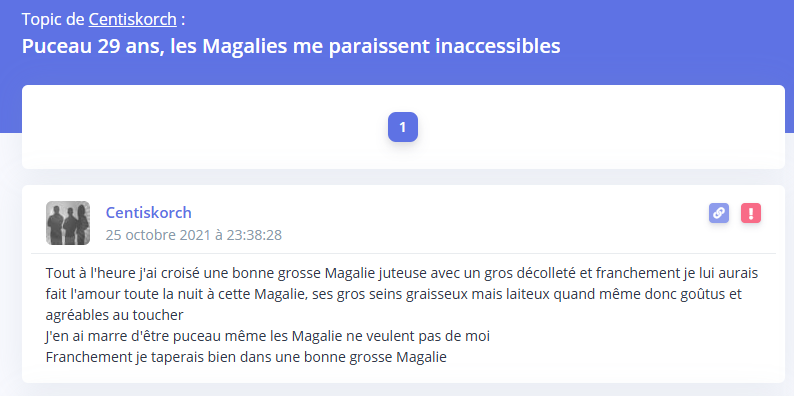
Task: Click the line starting "J'en ai marre"
Action: (267, 336)
